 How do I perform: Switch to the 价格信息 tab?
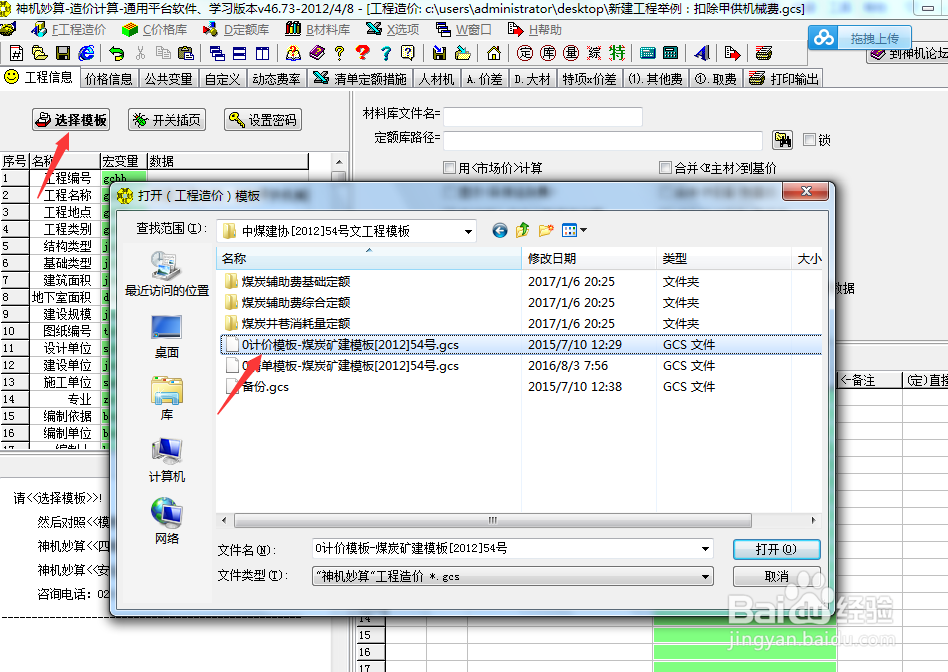tap(109, 79)
